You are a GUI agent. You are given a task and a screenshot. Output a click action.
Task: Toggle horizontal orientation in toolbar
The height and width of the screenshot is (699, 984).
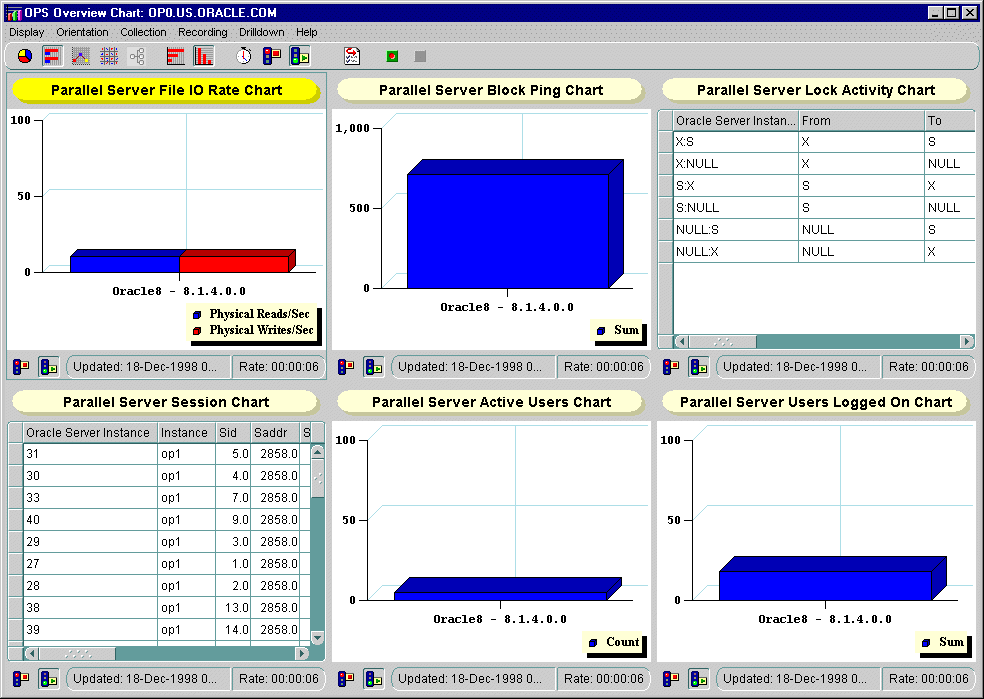tap(176, 56)
